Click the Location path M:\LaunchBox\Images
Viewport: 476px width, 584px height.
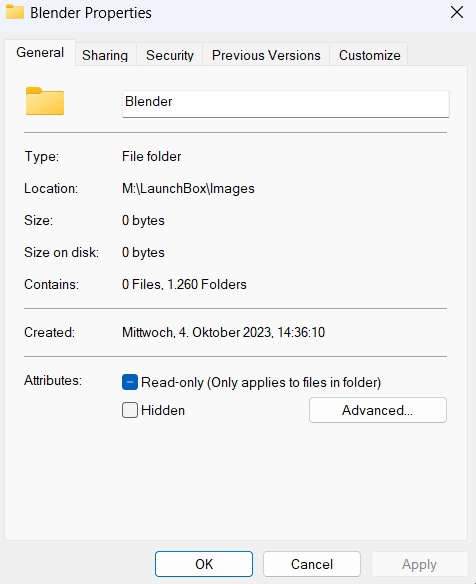pos(188,188)
